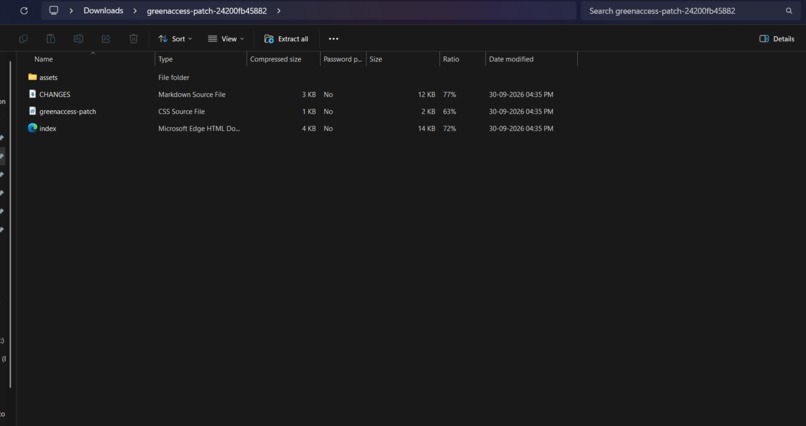Screen dimensions: 806x426
Task: Sort by the Type column header
Action: (200, 59)
